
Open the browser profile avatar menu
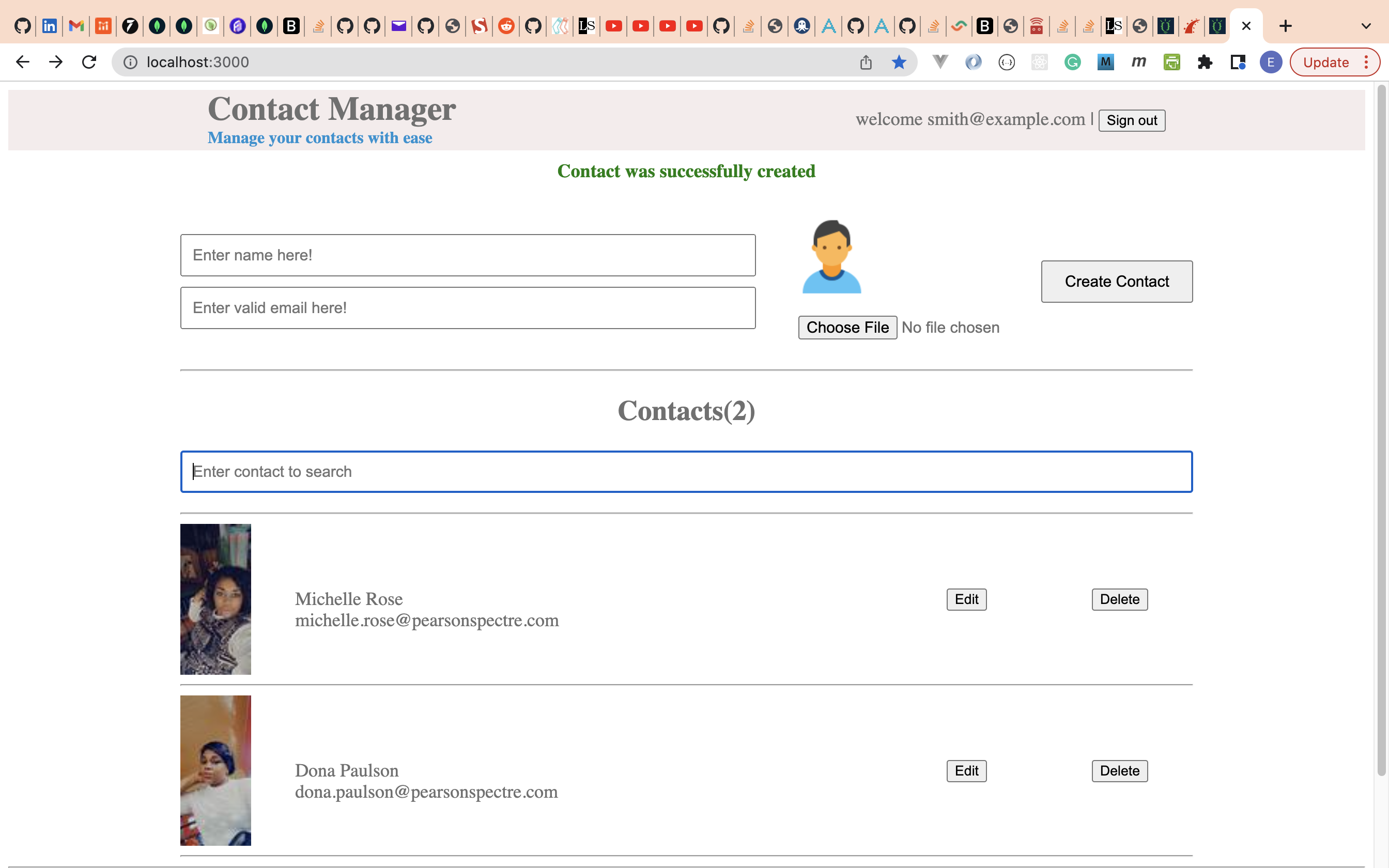(1270, 62)
